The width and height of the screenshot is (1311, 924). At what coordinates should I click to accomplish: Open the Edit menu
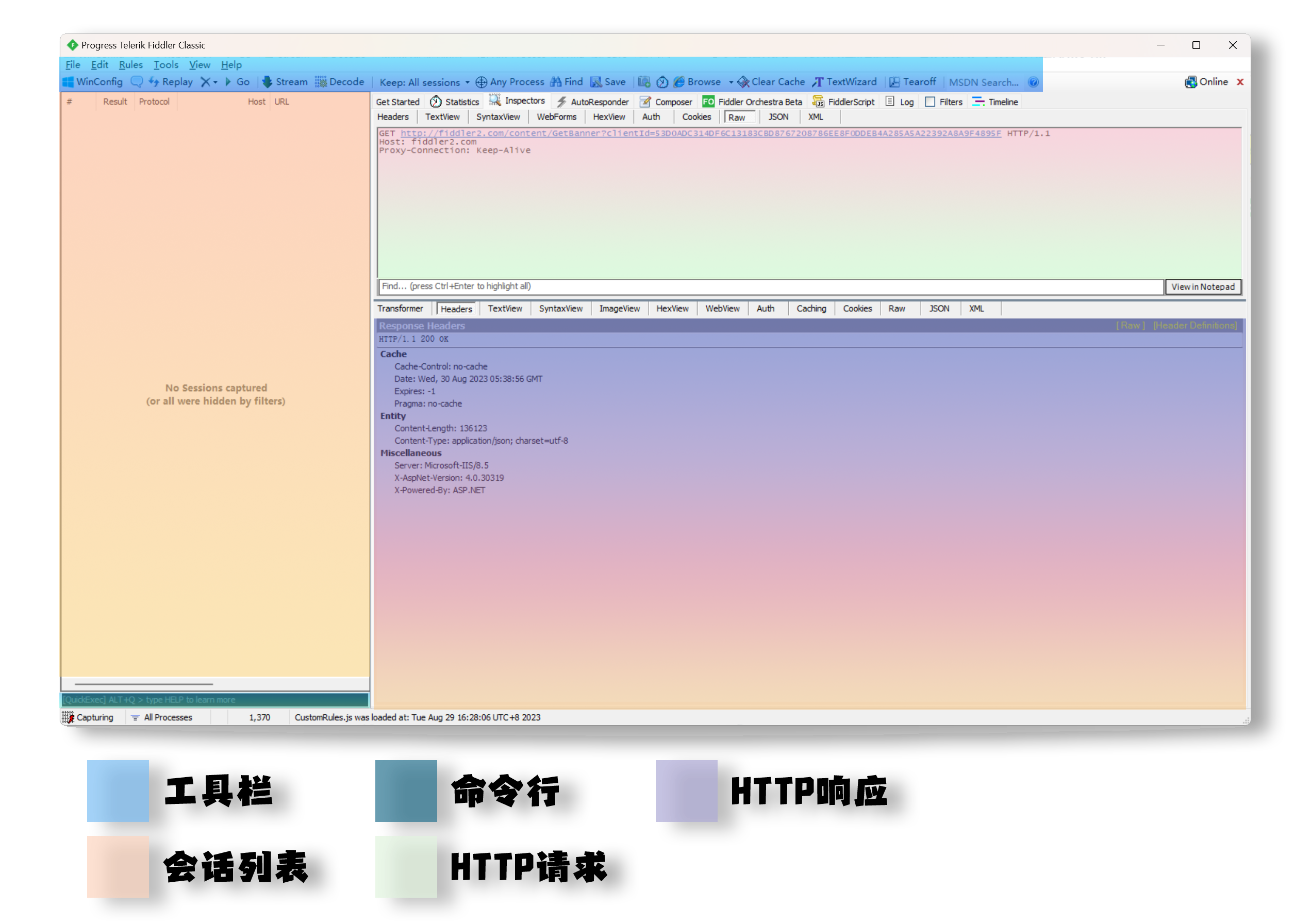coord(99,64)
